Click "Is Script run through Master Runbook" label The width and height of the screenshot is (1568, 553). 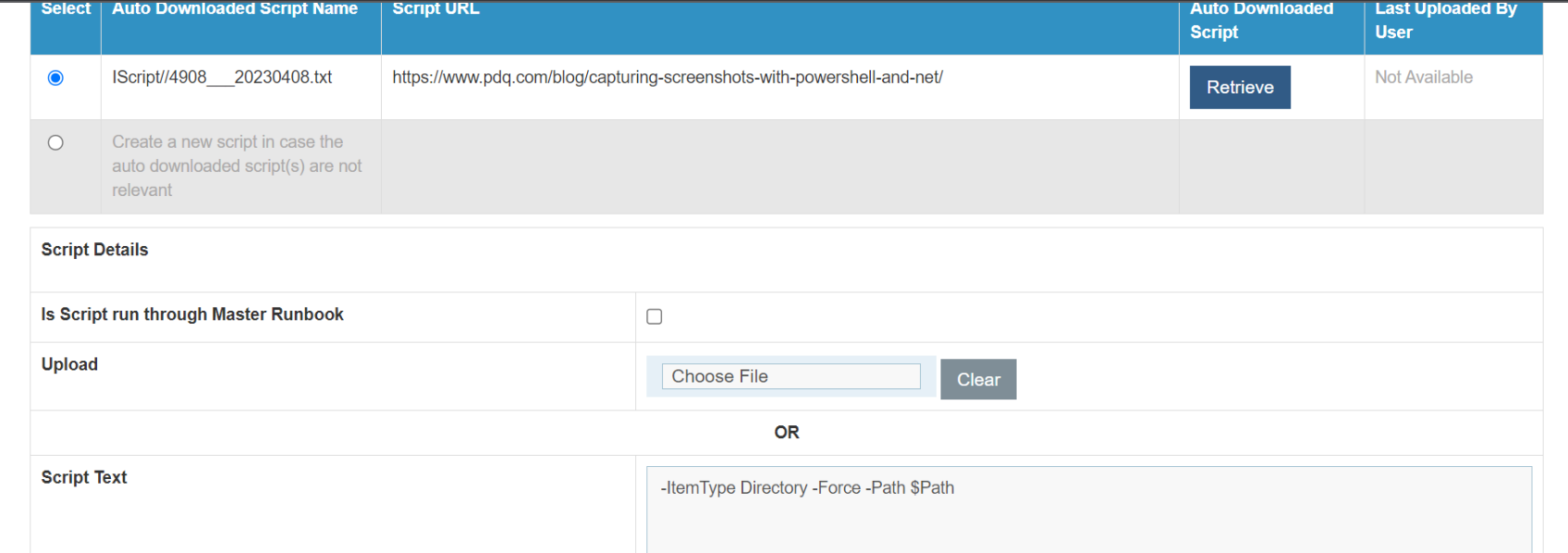[192, 314]
